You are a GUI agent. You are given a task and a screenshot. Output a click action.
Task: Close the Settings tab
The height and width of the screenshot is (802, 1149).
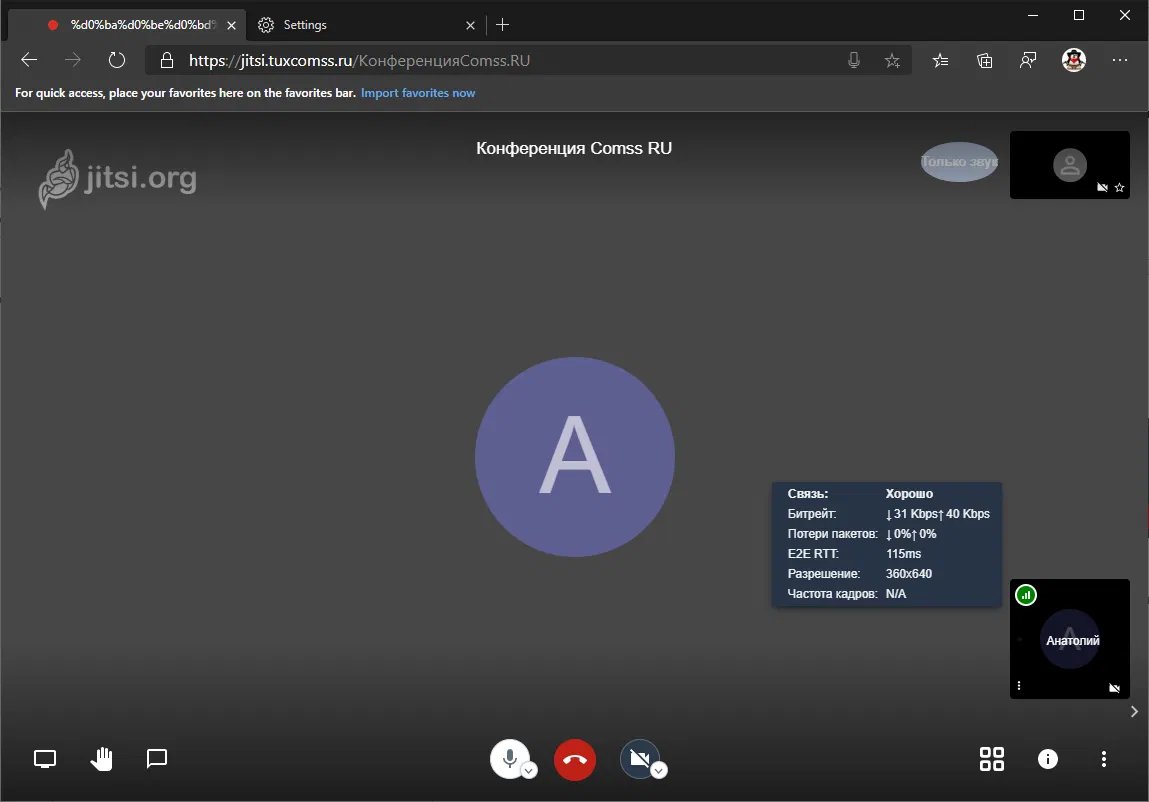point(470,25)
